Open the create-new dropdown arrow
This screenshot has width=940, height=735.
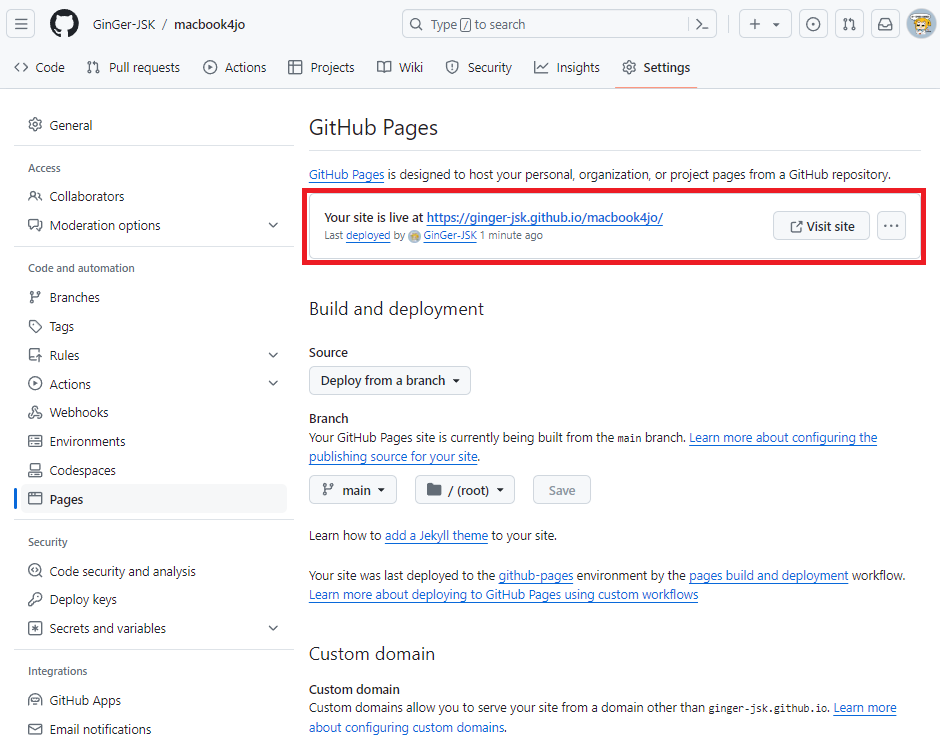776,25
